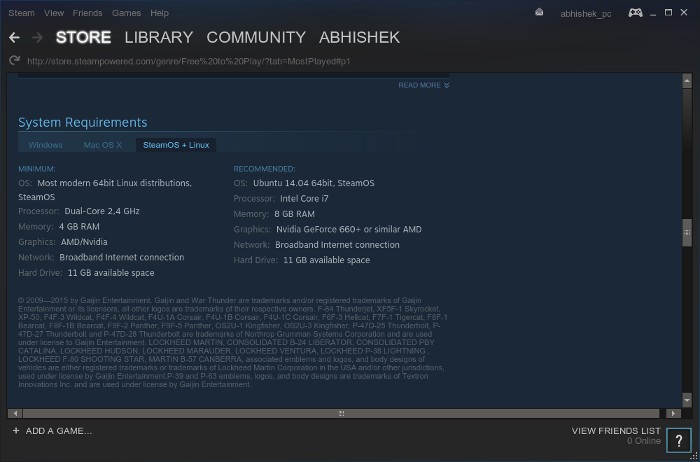Click the text 4 GB RAM

79,227
